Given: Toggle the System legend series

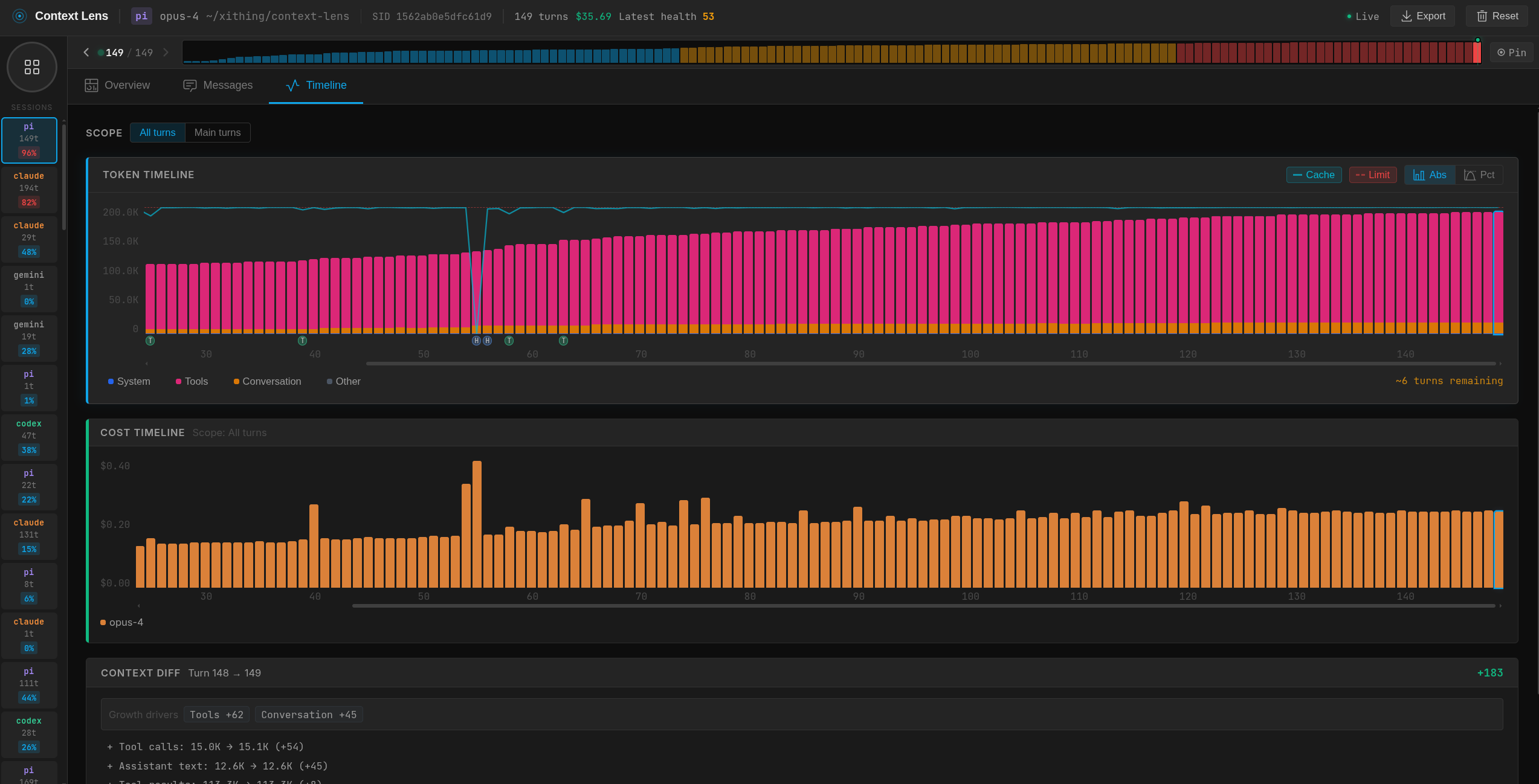Looking at the screenshot, I should (x=129, y=381).
